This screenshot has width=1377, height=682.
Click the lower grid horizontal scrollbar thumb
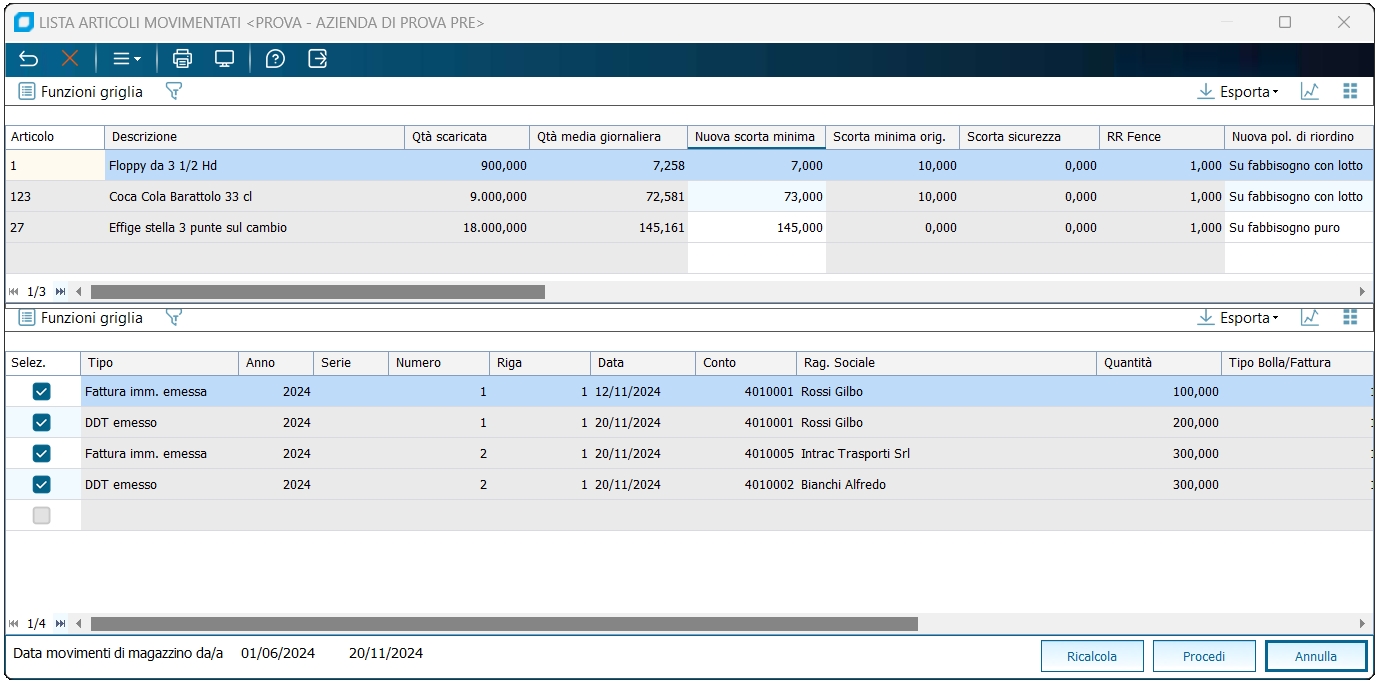point(504,624)
